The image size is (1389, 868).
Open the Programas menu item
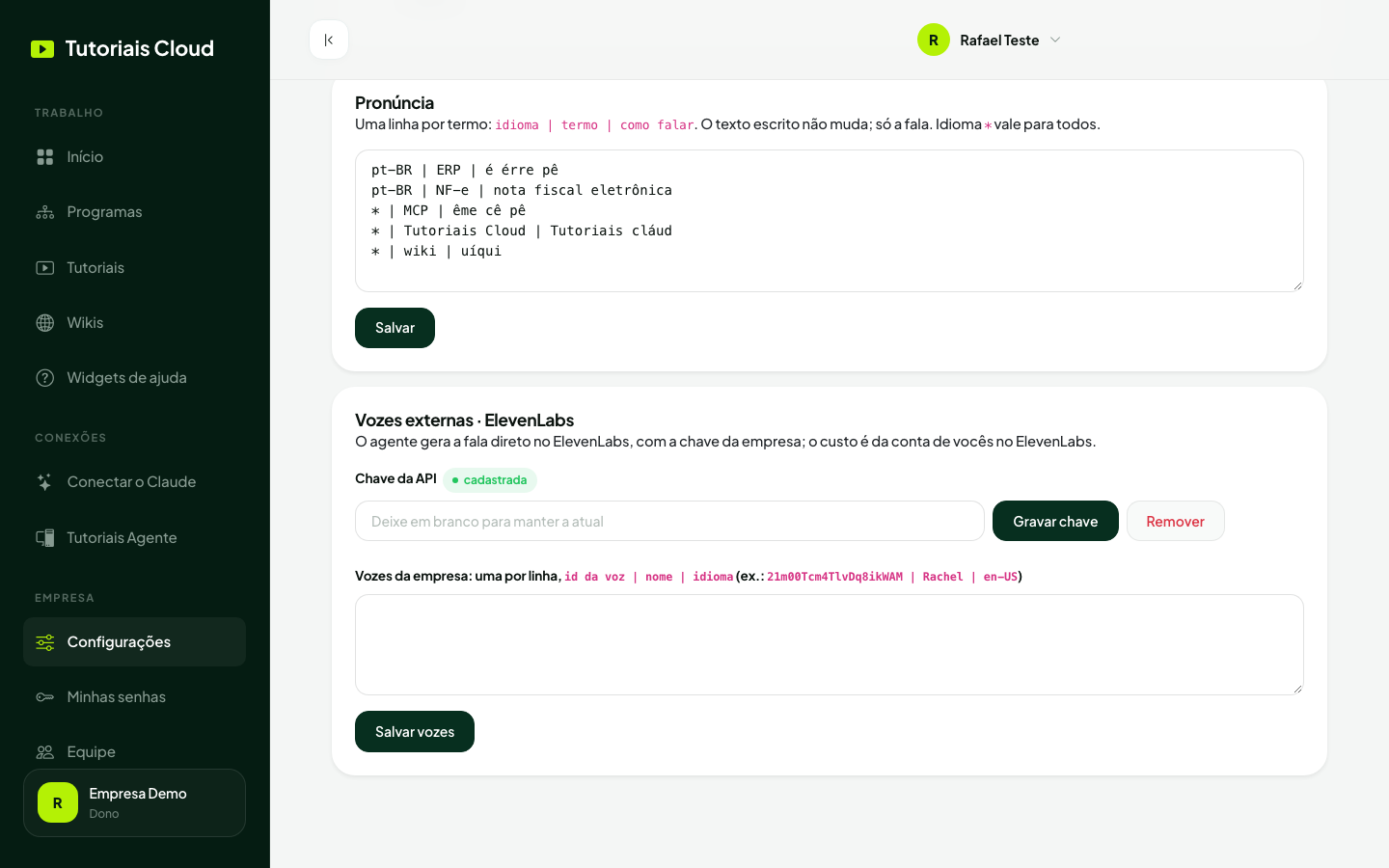point(134,212)
